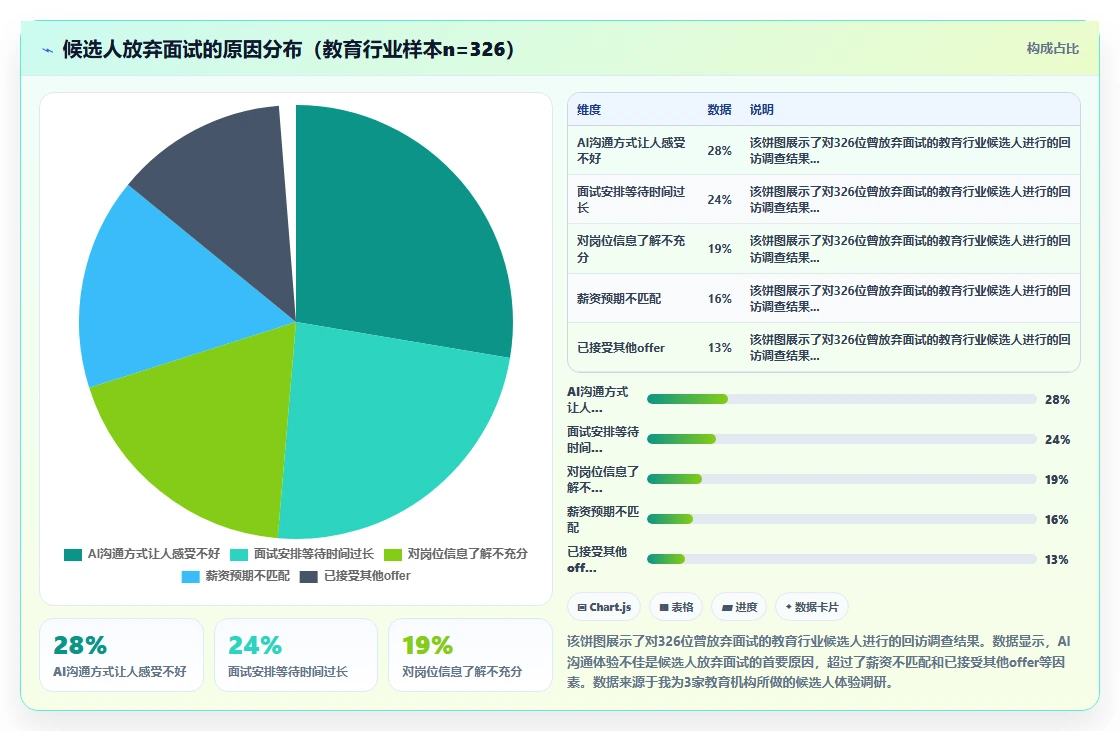Click legend label 对岗位信息了解不充分
The width and height of the screenshot is (1120, 731).
coord(467,554)
